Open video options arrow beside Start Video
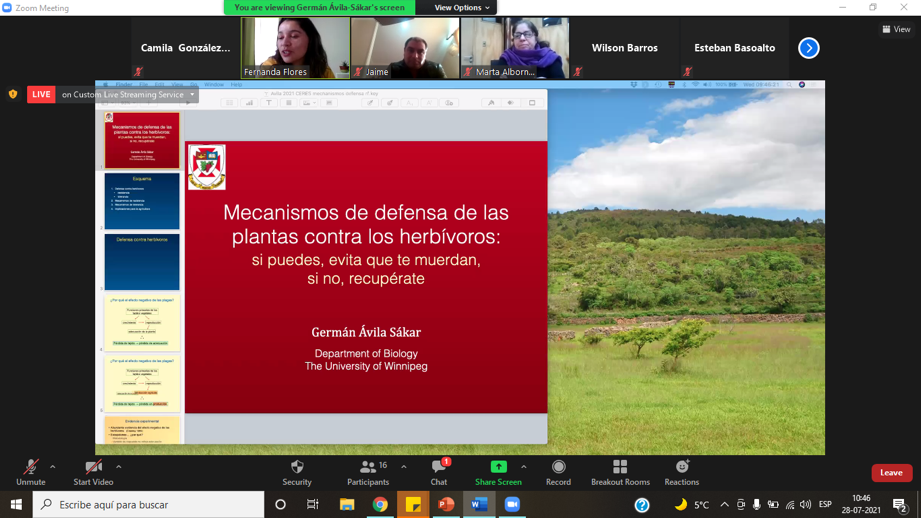The width and height of the screenshot is (922, 518). pos(118,467)
